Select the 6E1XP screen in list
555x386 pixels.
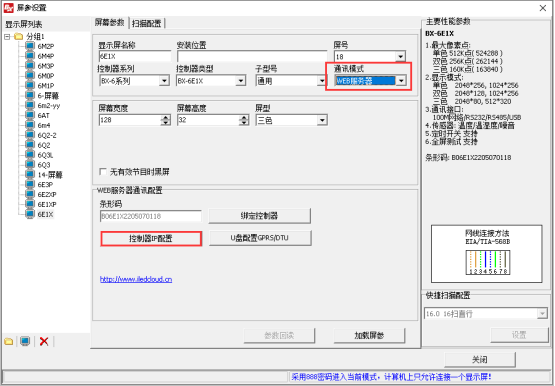47,204
